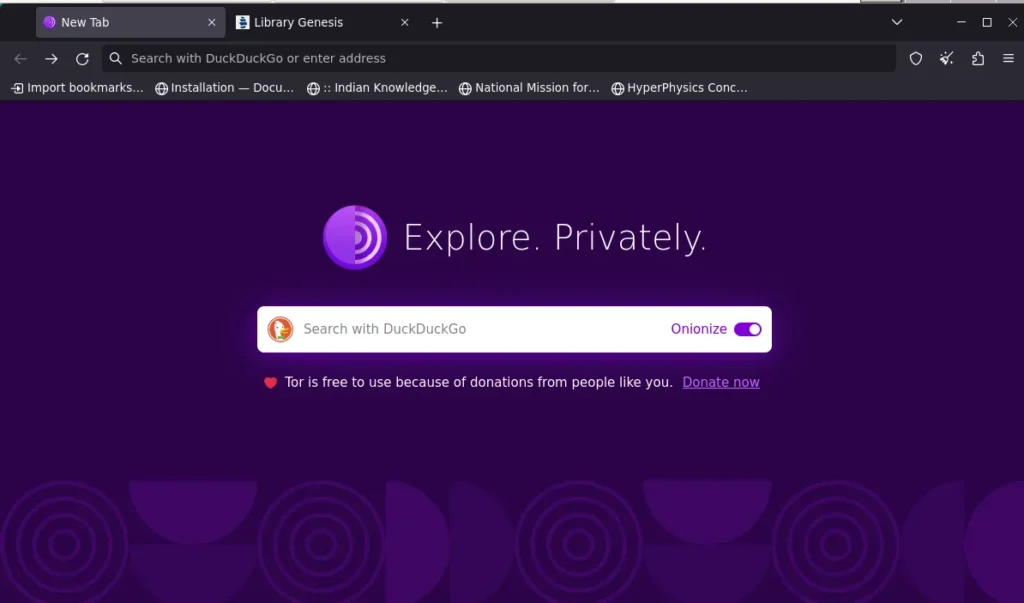This screenshot has width=1024, height=603.
Task: Click the Search with DuckDuckGo box
Action: click(x=514, y=329)
